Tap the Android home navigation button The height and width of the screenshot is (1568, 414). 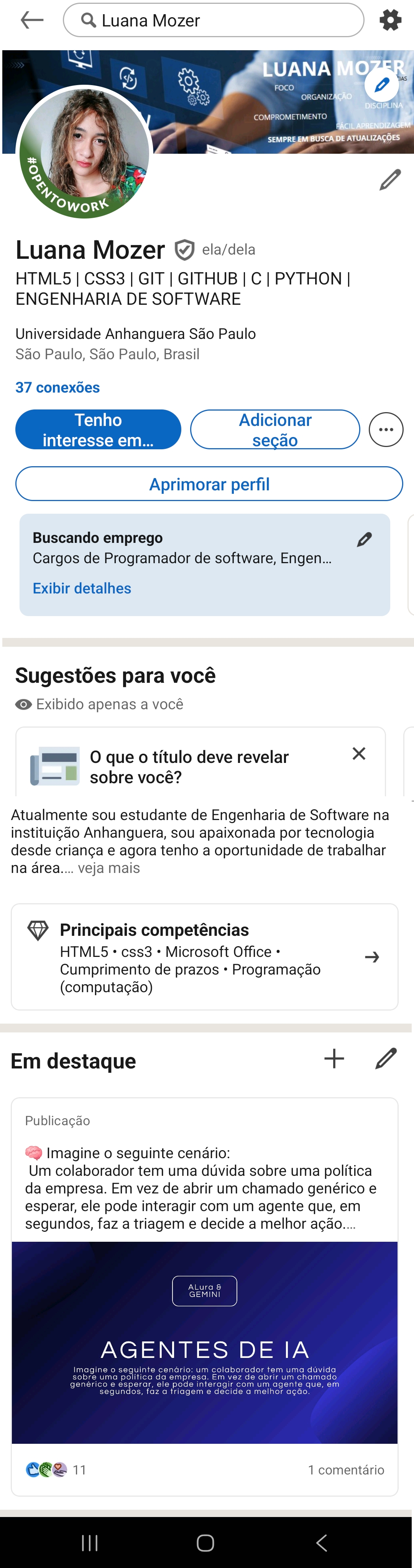(x=206, y=1542)
